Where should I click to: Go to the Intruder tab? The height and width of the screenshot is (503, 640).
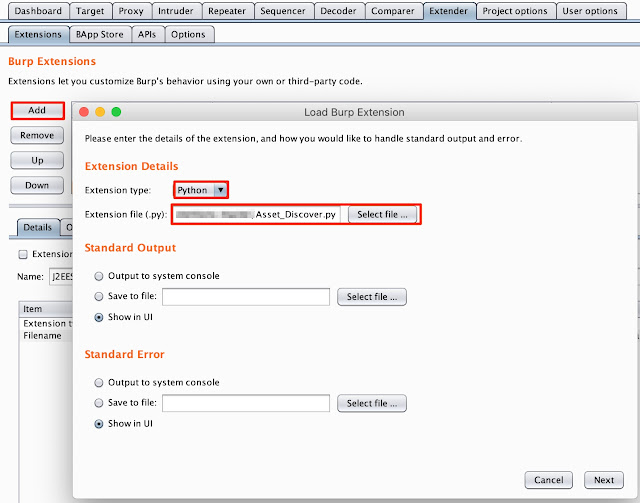click(x=176, y=11)
